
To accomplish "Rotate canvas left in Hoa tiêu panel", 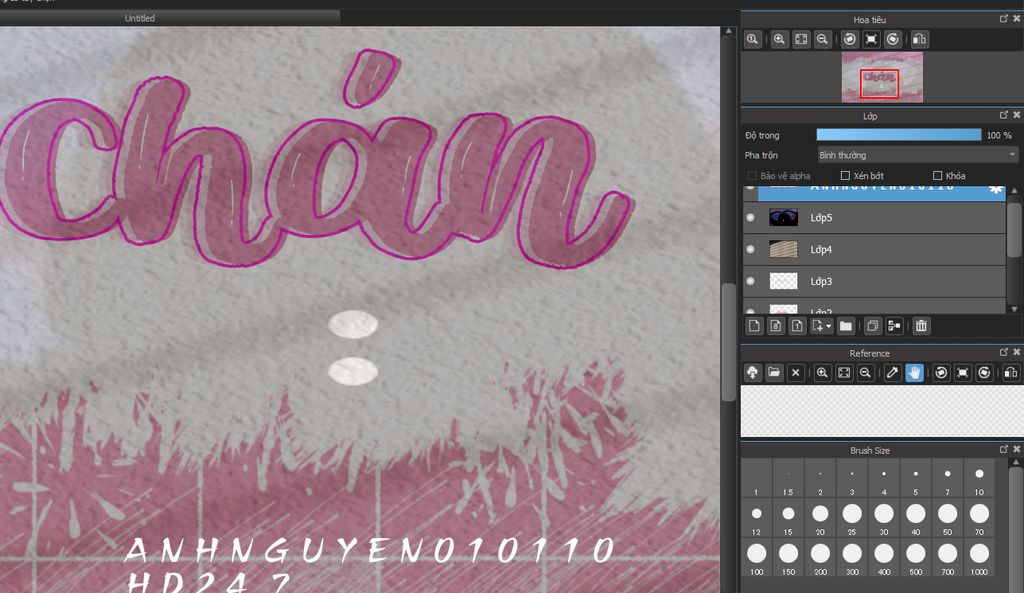I will pos(850,39).
